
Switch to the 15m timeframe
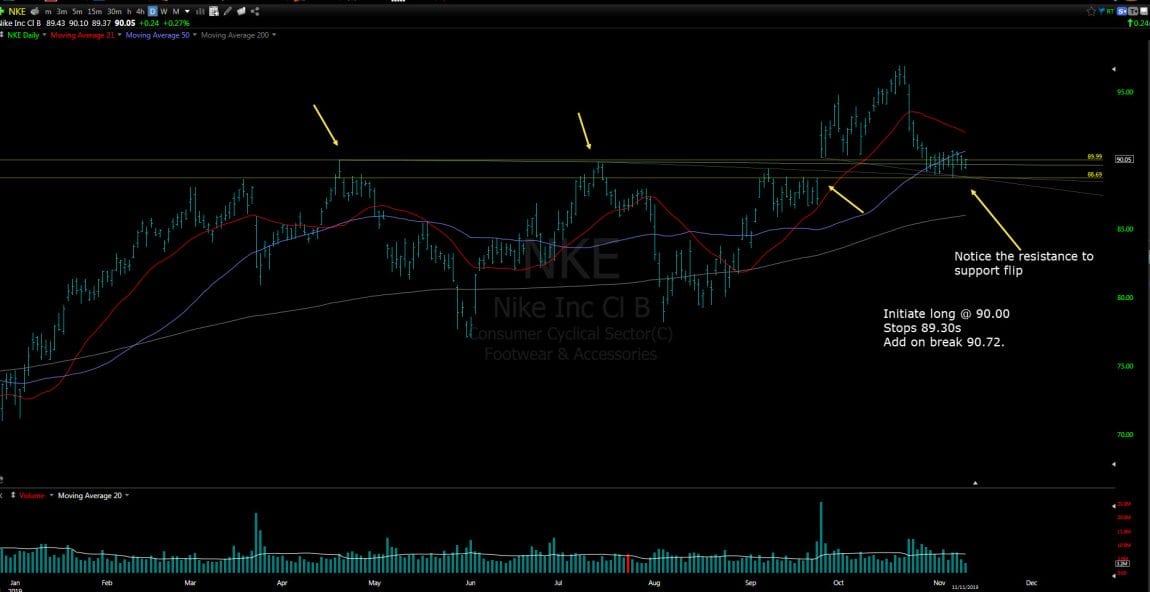(95, 12)
